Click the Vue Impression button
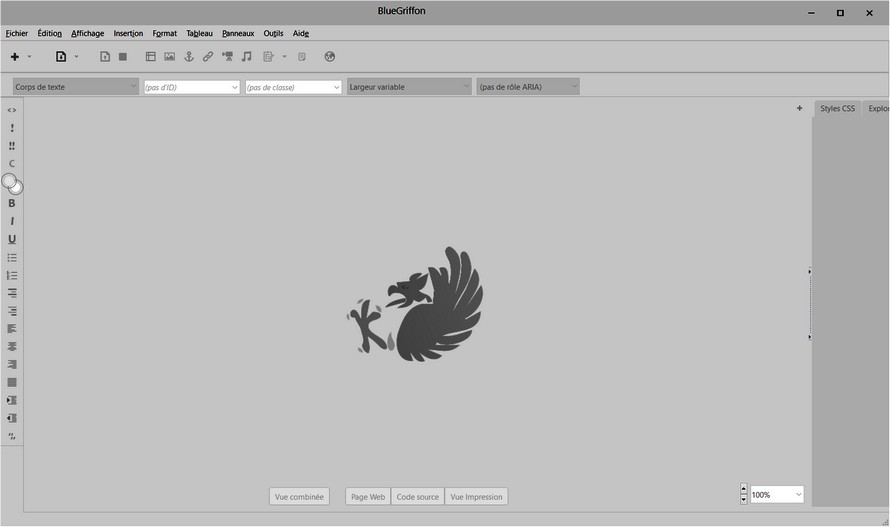890x527 pixels. (476, 497)
